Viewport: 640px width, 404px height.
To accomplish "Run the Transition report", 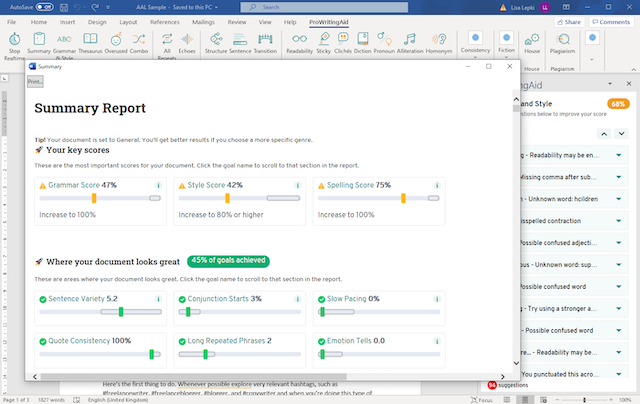I will pos(265,39).
